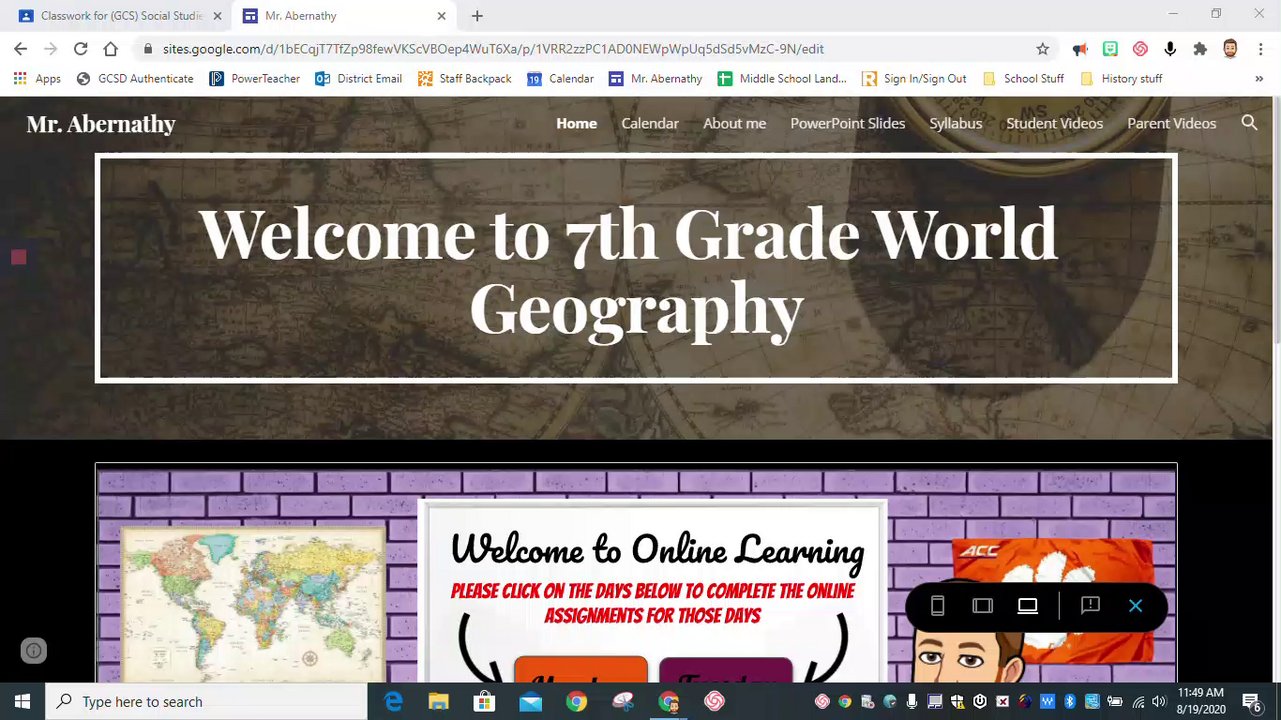Open the megaphone extension icon

[1080, 48]
